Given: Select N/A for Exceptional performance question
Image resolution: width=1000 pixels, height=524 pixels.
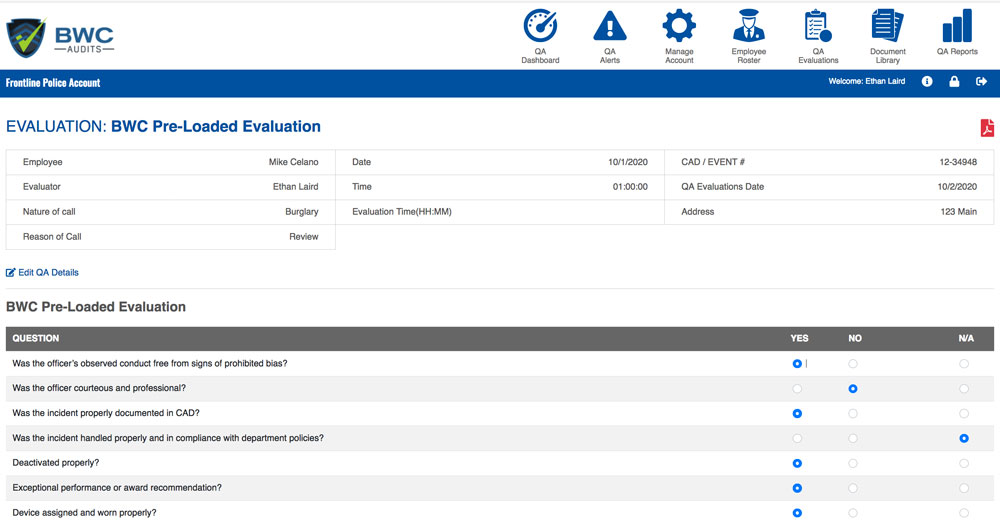Looking at the screenshot, I should (964, 488).
